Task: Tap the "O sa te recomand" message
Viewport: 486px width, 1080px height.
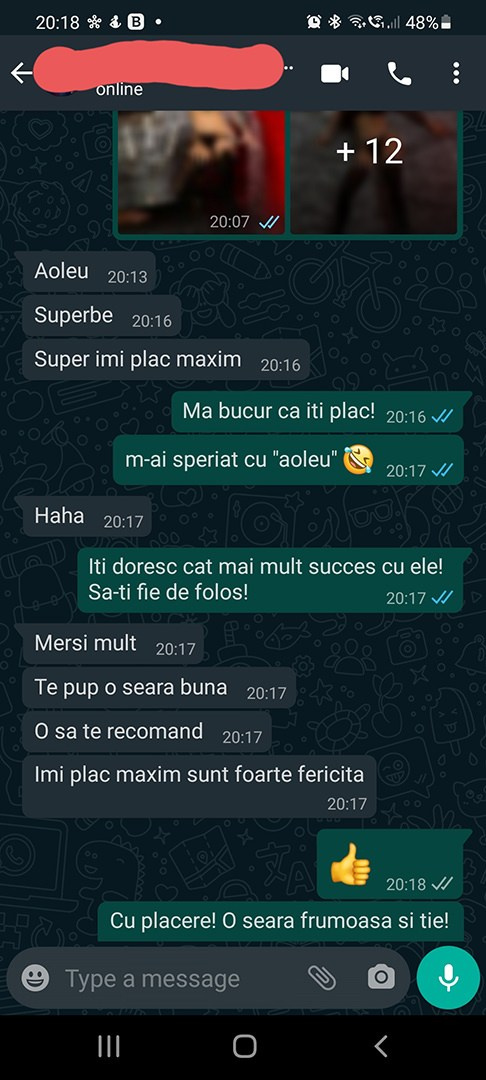Action: [147, 732]
